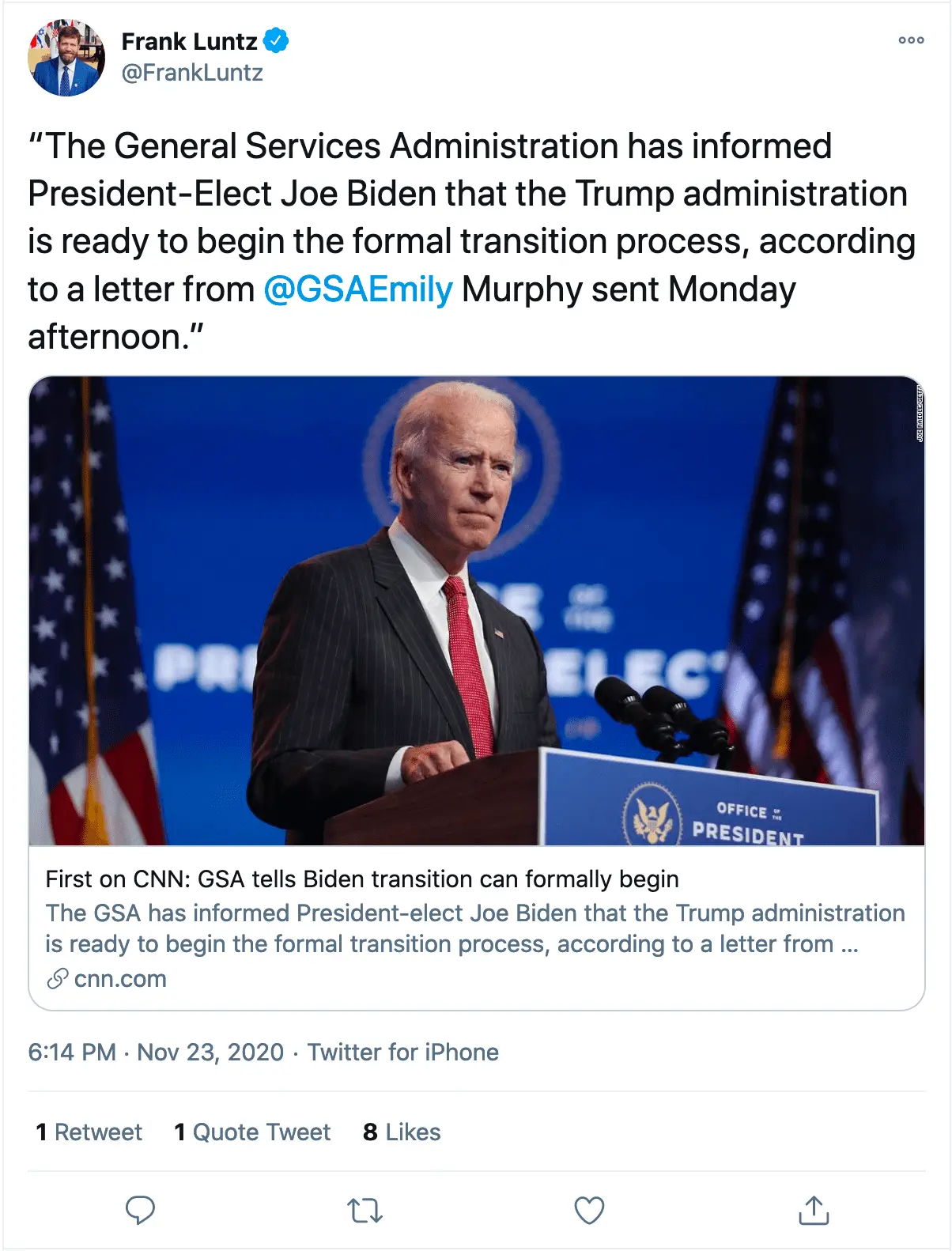Click the article description preview text

(474, 928)
